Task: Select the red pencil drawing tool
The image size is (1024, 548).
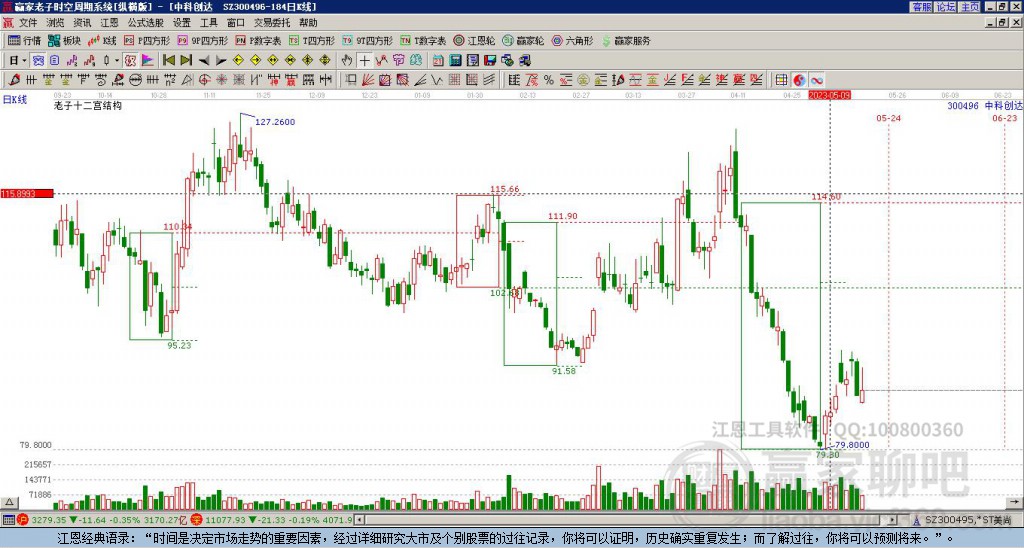Action: (x=14, y=80)
